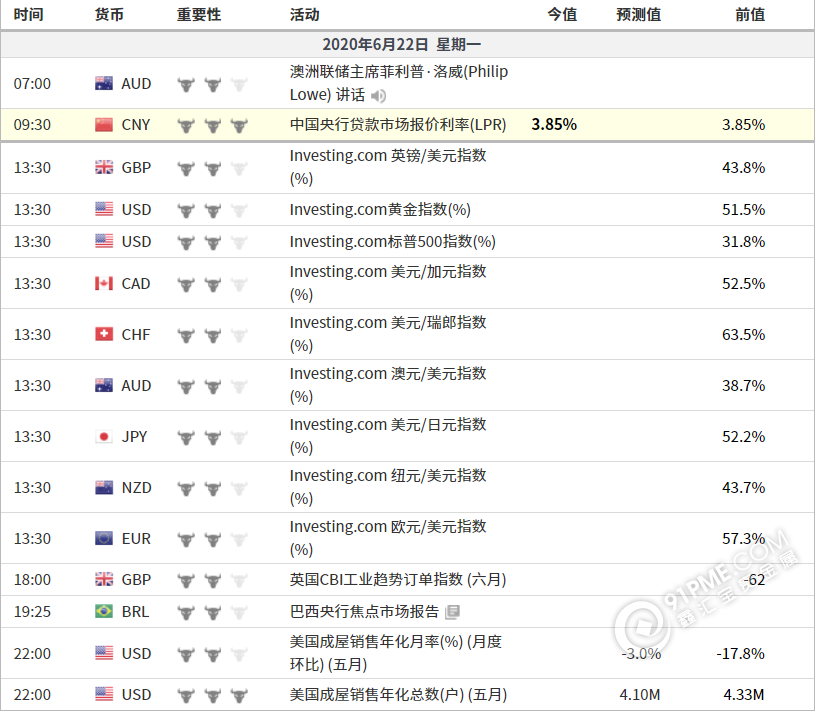Click the Japan flag in the JPY row

(x=104, y=437)
